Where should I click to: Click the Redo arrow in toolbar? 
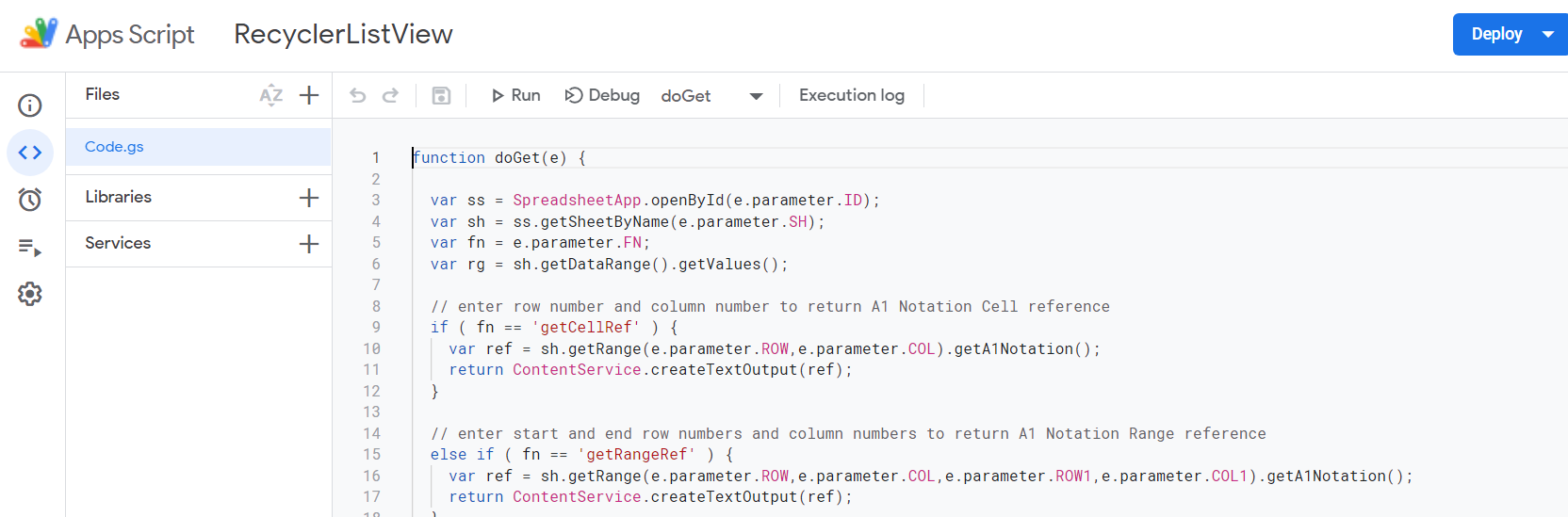[390, 95]
